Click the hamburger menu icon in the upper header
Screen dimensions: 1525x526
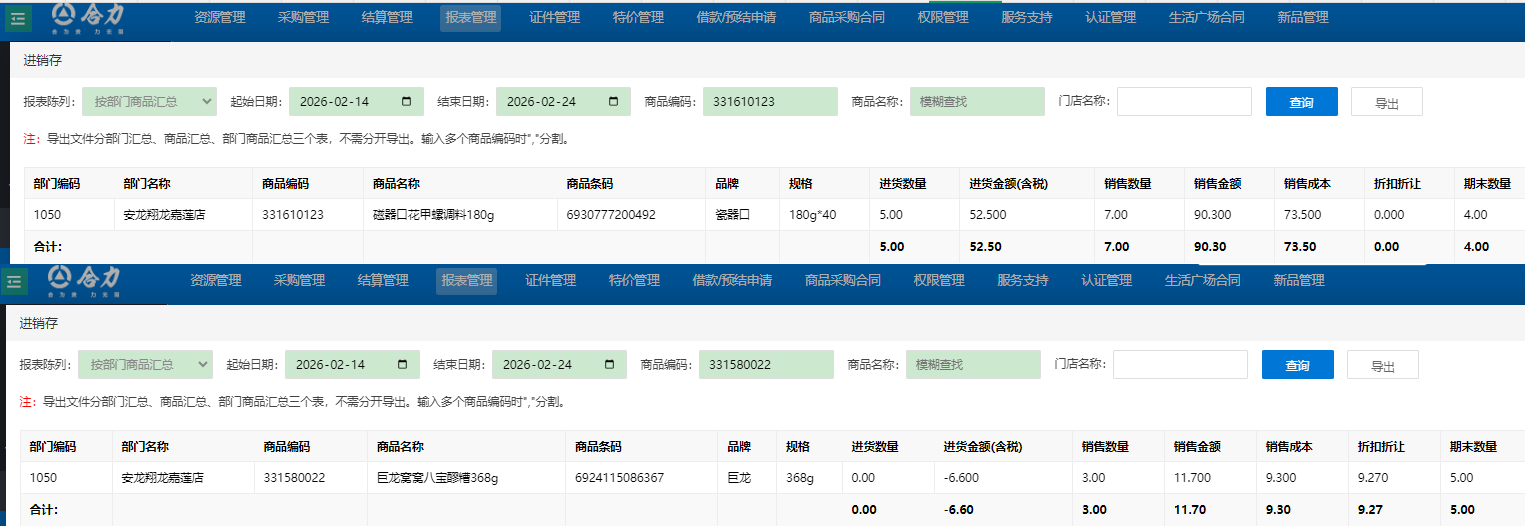pos(18,19)
